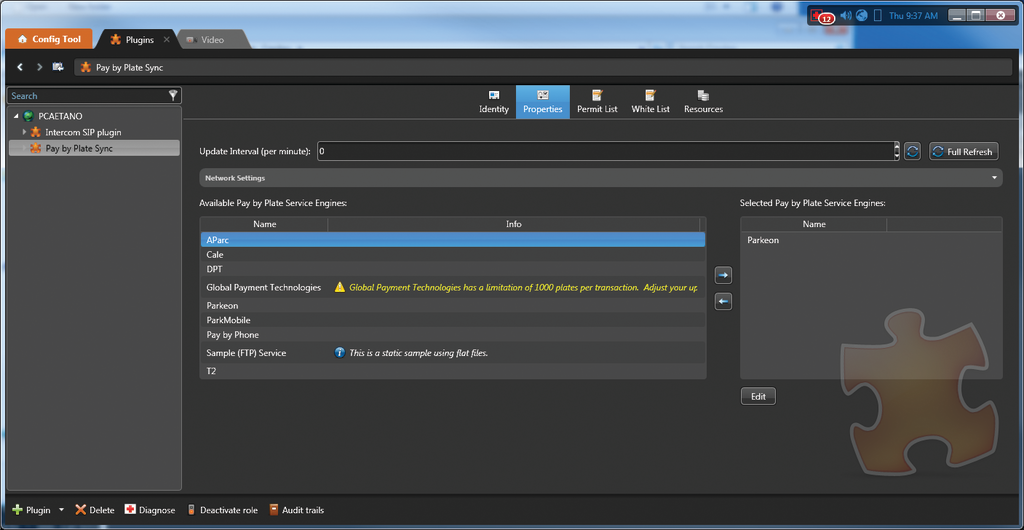Open the Identity tab

494,102
